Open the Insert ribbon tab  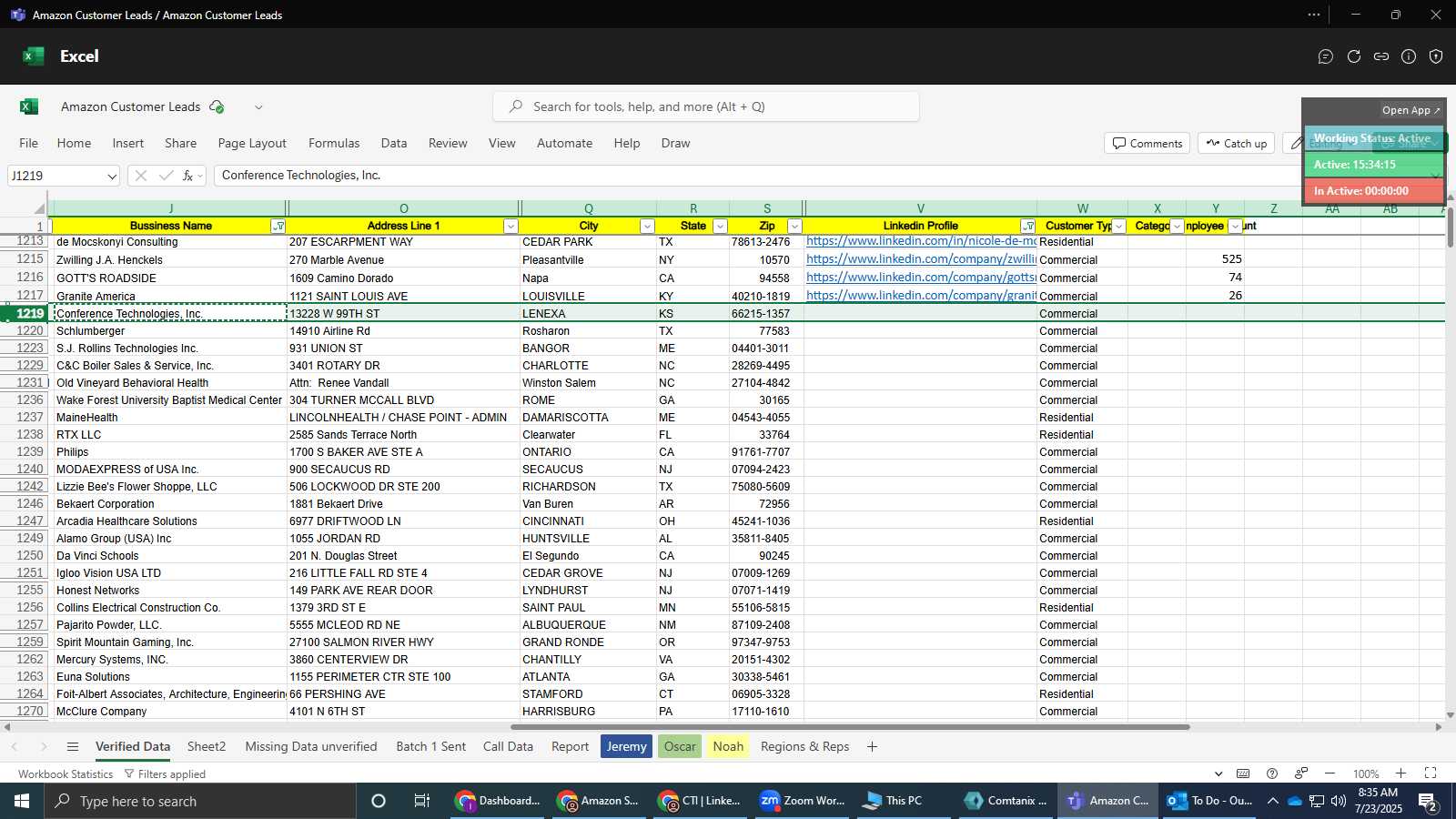[x=128, y=143]
